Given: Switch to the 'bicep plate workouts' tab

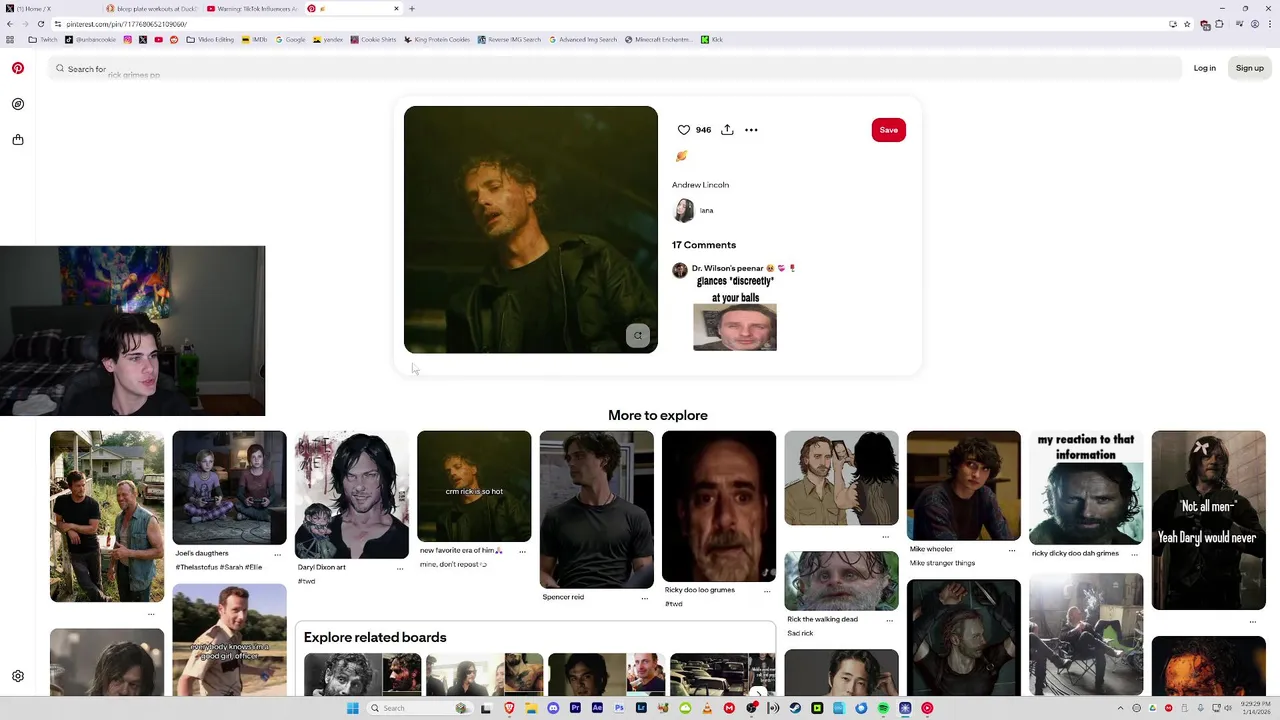Looking at the screenshot, I should (152, 9).
